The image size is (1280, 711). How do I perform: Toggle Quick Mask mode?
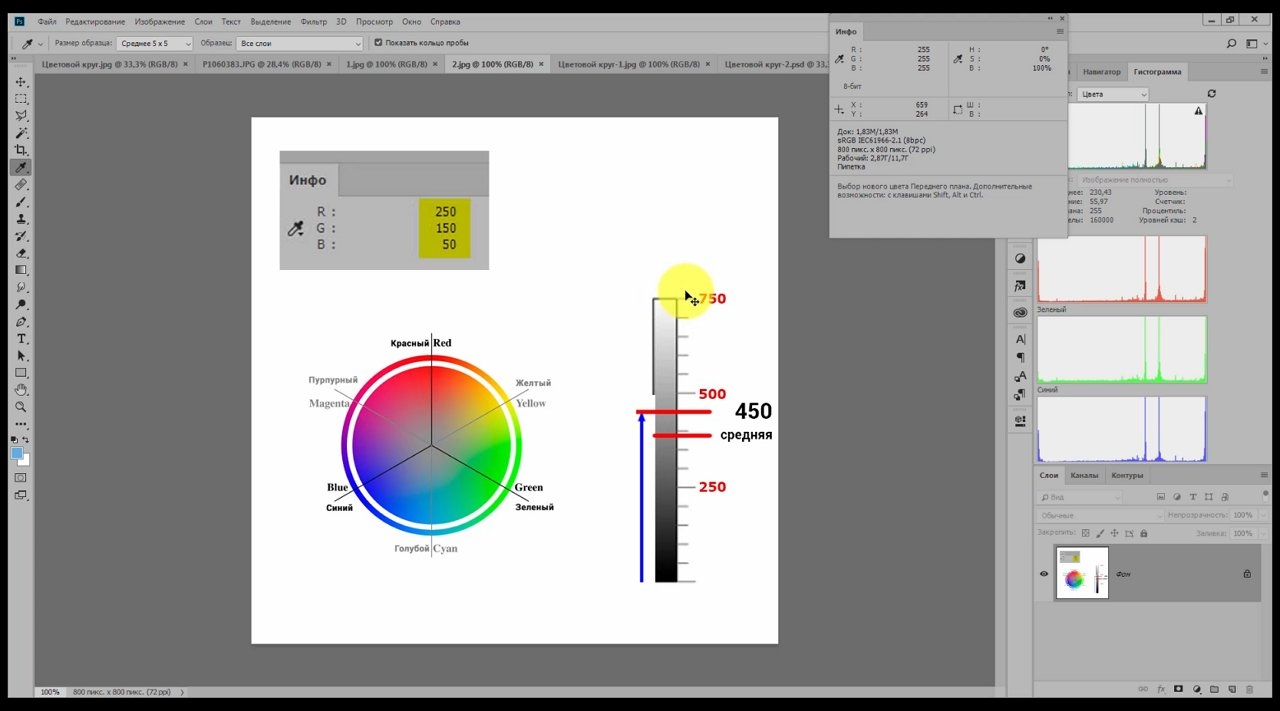click(x=21, y=477)
